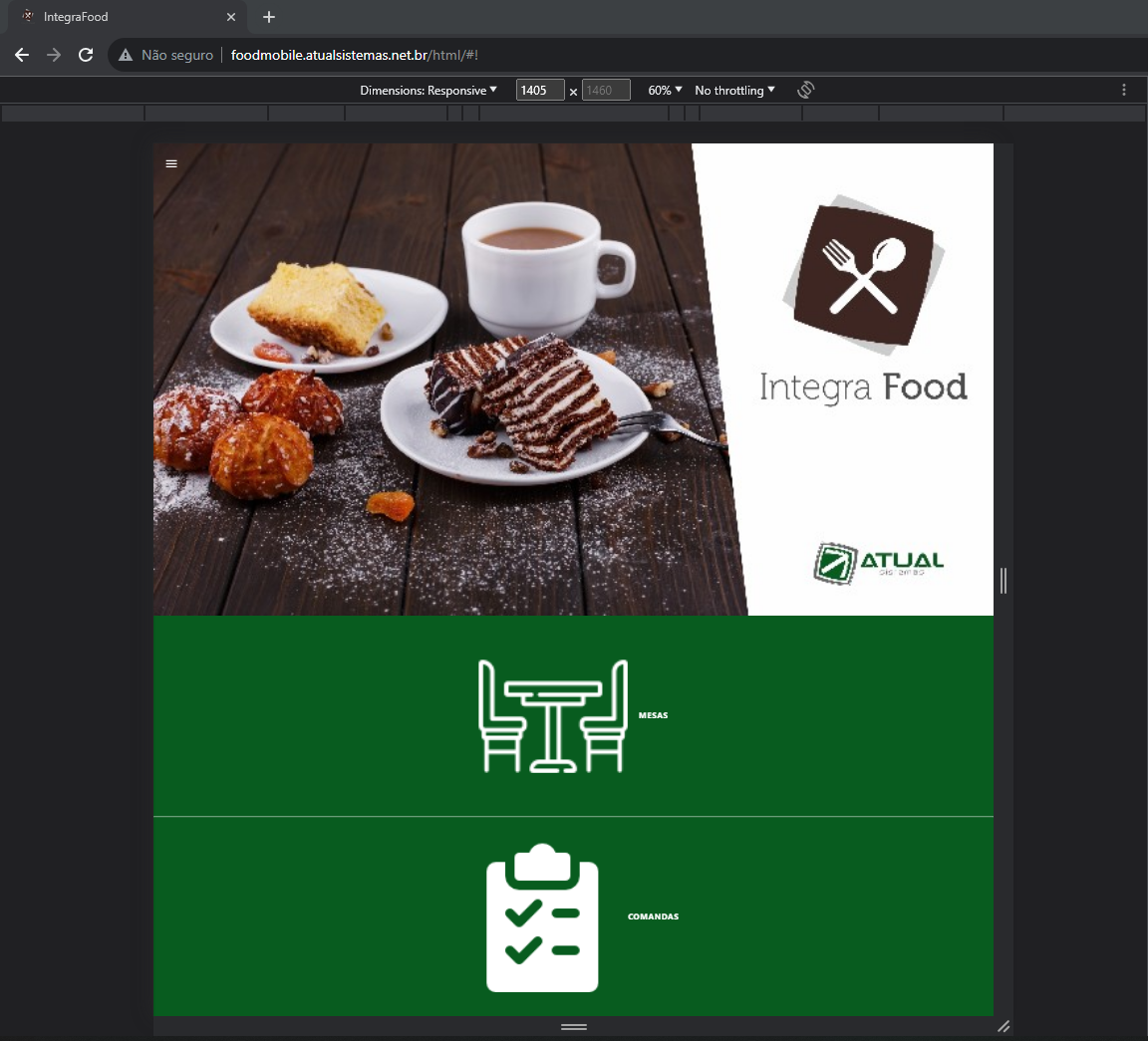Open the Dimensions: Responsive dropdown
The width and height of the screenshot is (1148, 1041).
[429, 90]
